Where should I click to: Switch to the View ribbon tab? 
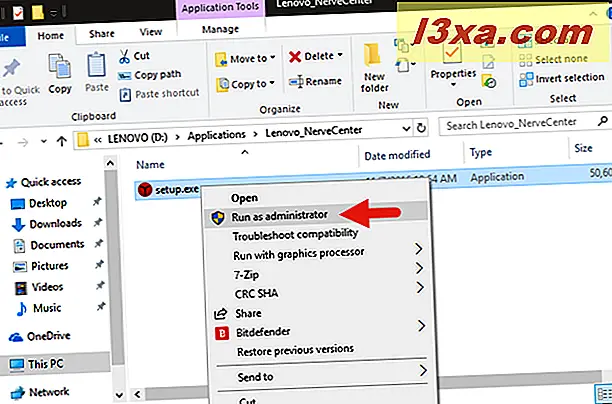point(151,32)
